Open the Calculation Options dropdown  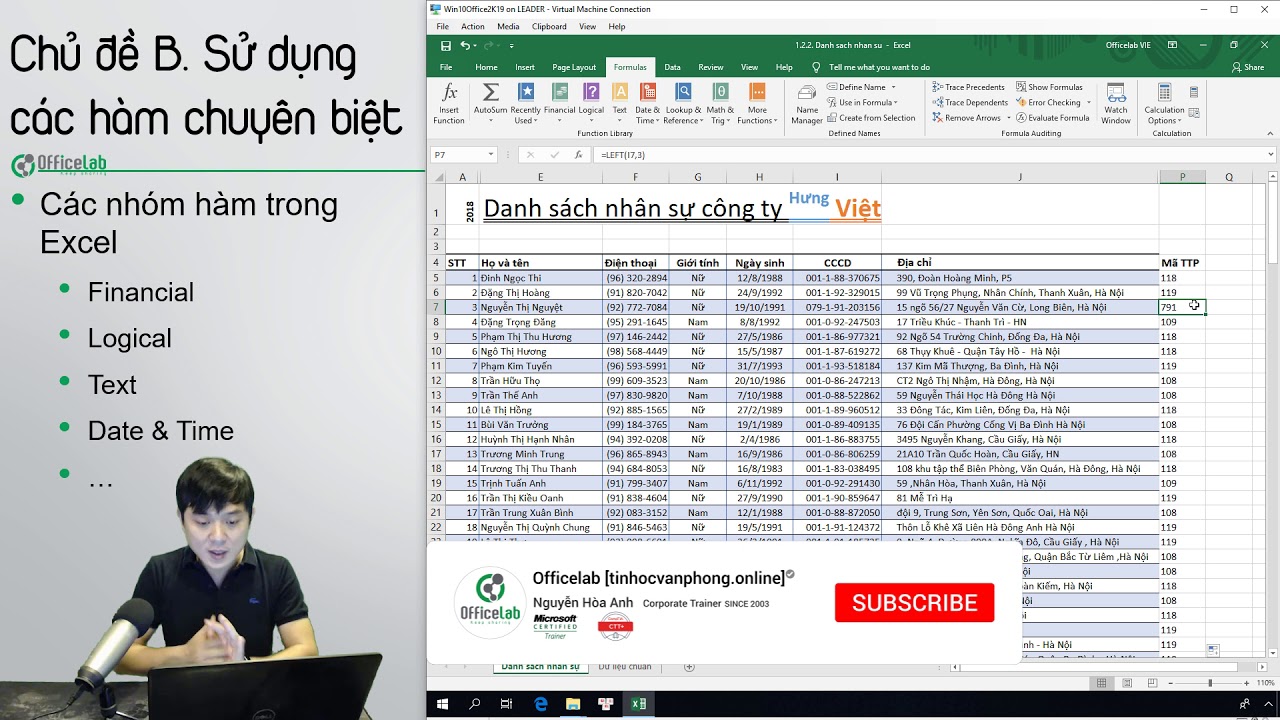click(x=1164, y=103)
